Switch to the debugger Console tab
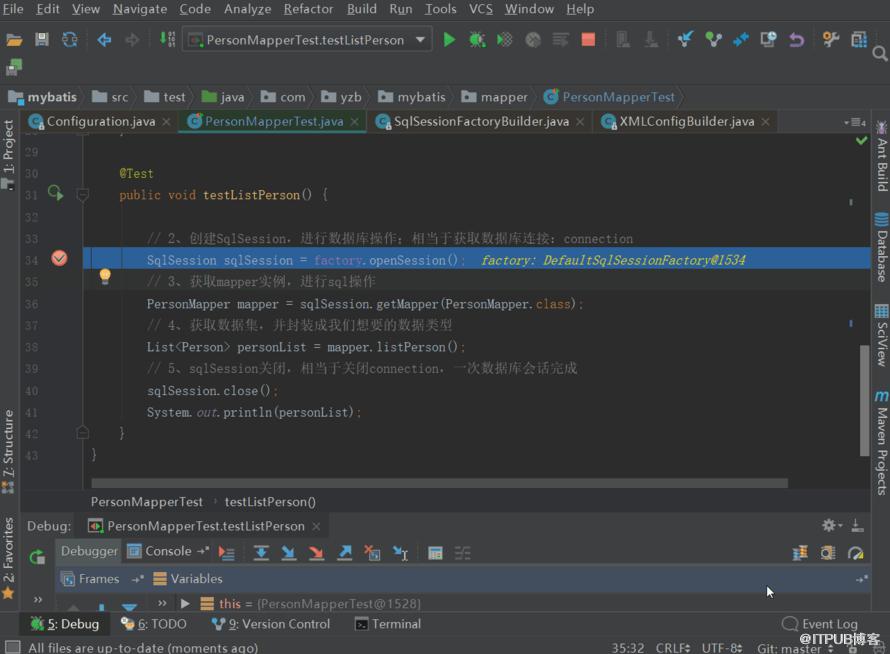Screen dimensions: 890x654 point(160,551)
